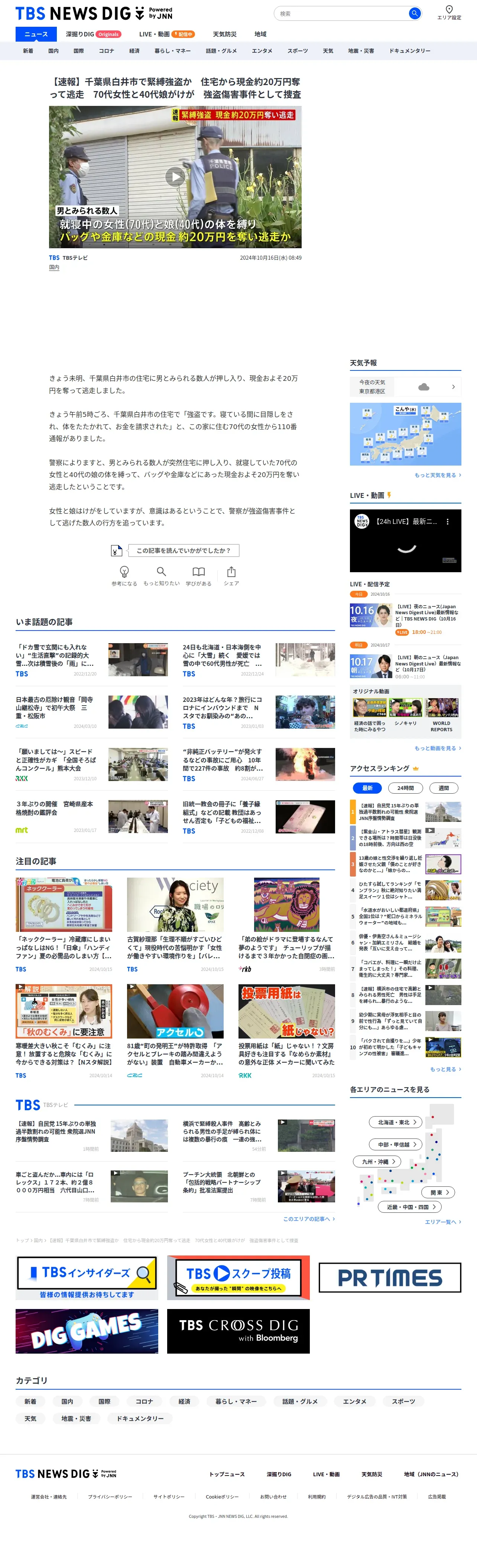Screen dimensions: 477x1568
Task: Click エリア一覧へ link
Action: click(442, 1222)
